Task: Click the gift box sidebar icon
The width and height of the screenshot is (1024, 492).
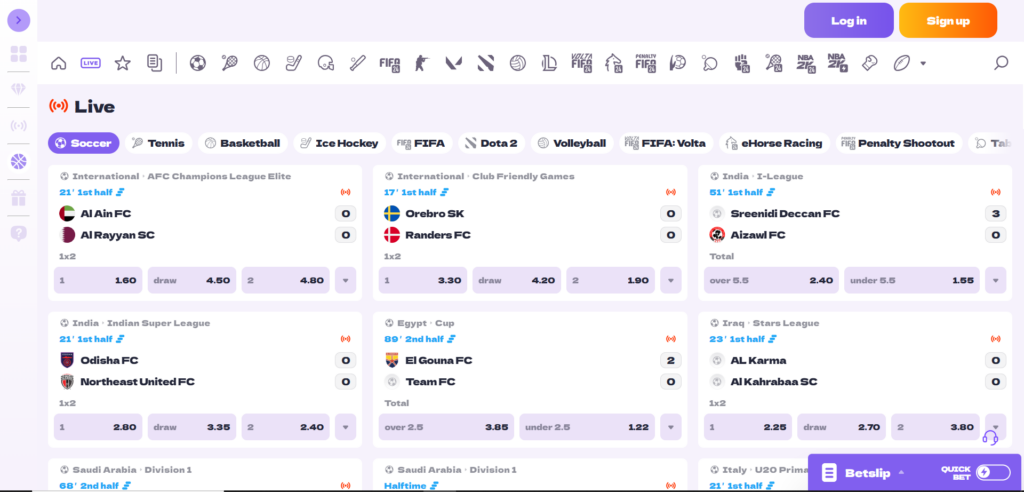Action: tap(19, 198)
